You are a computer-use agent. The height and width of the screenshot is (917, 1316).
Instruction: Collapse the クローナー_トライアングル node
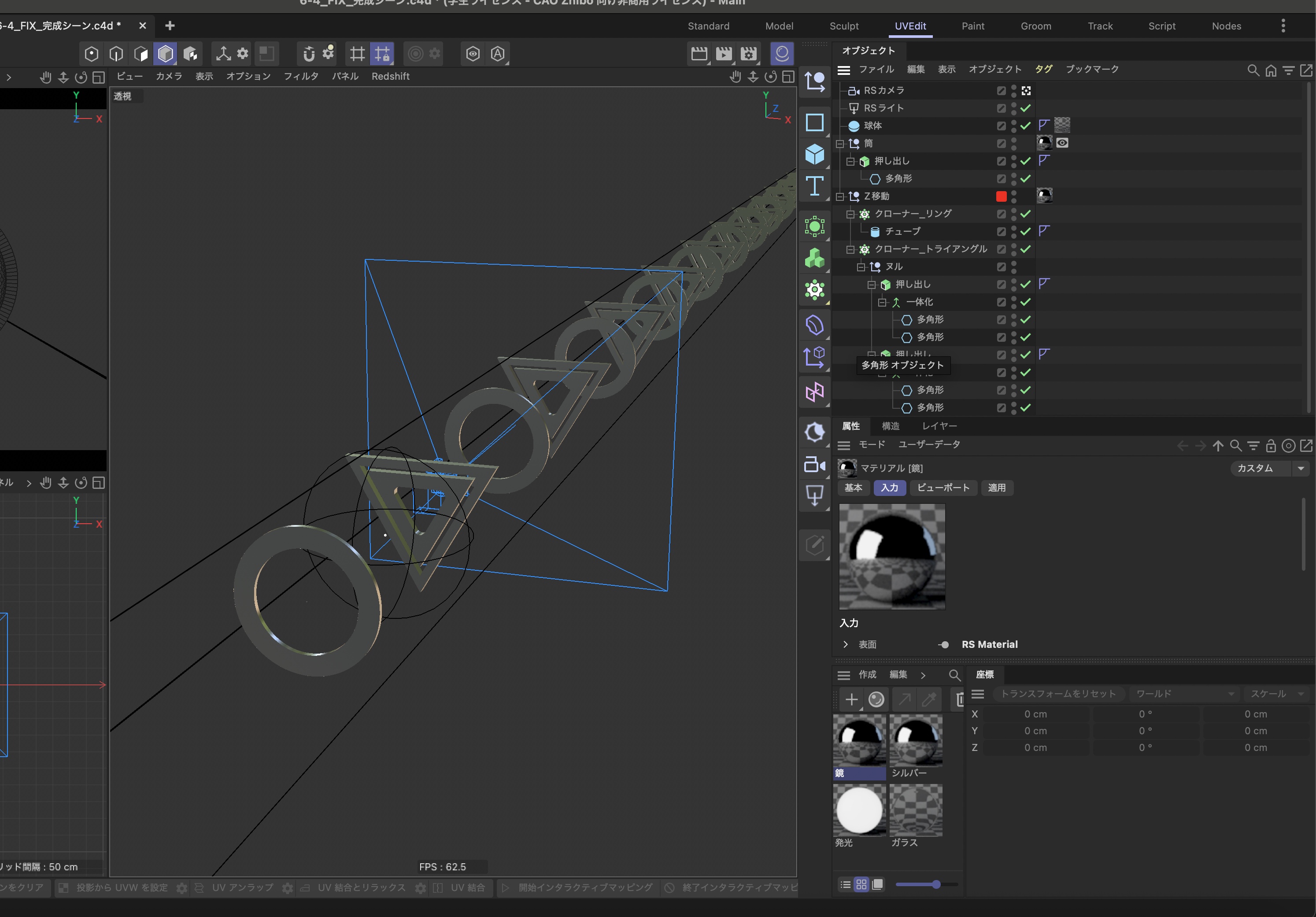[850, 249]
